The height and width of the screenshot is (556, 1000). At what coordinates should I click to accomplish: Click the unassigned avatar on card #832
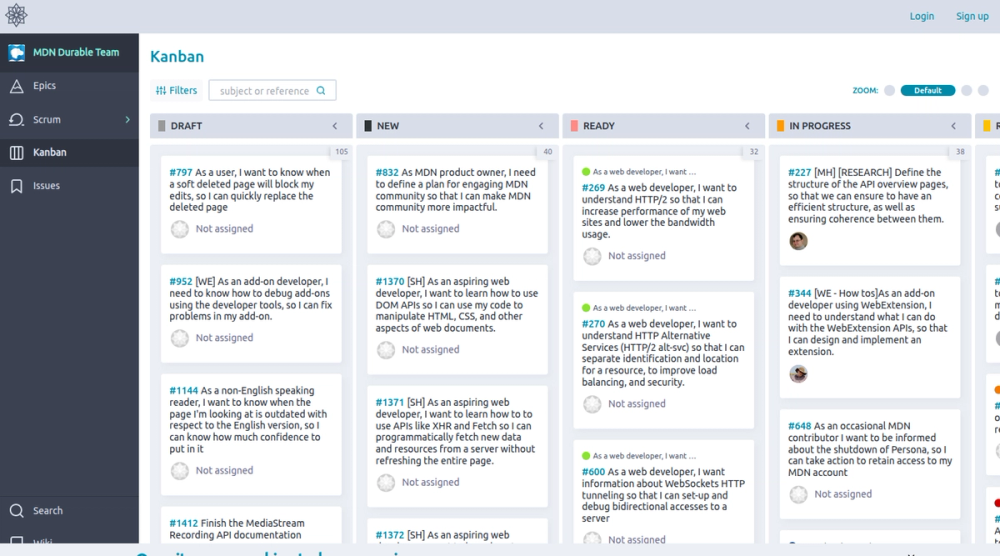386,229
